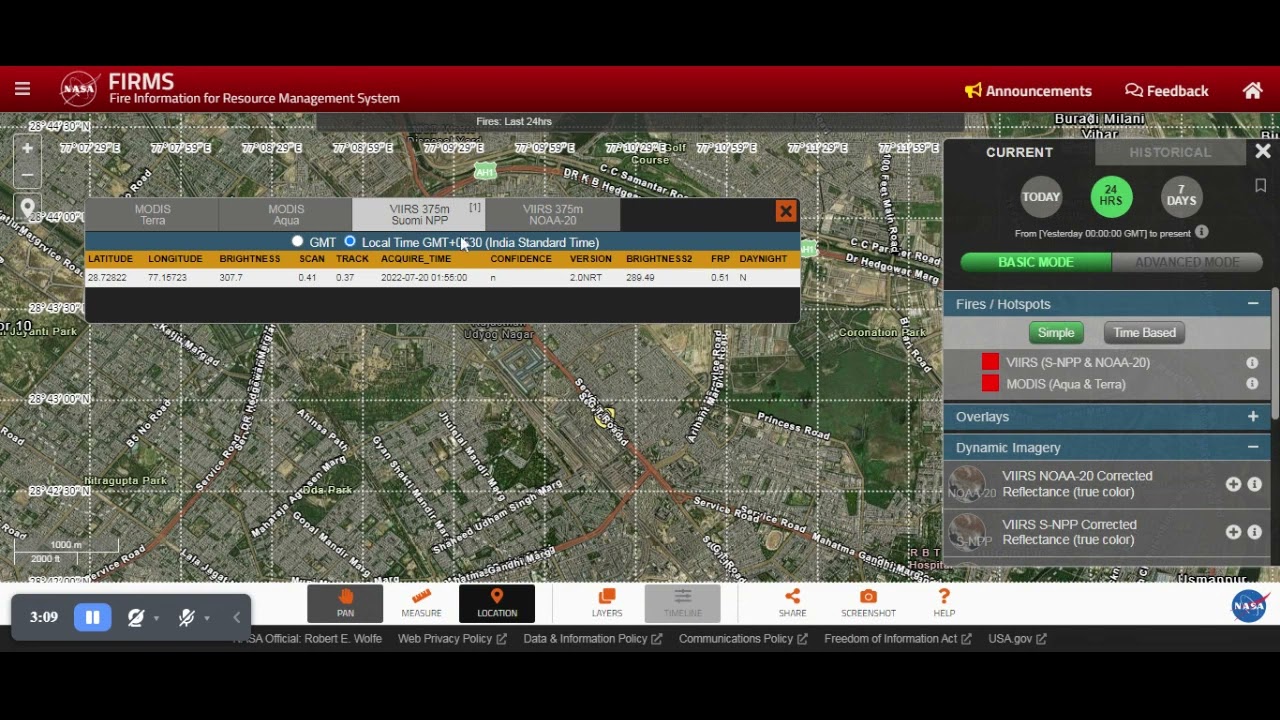Show info for VIIRS S-NPP Corrected Reflectance
Screen dimensions: 1280x720
pyautogui.click(x=1254, y=532)
